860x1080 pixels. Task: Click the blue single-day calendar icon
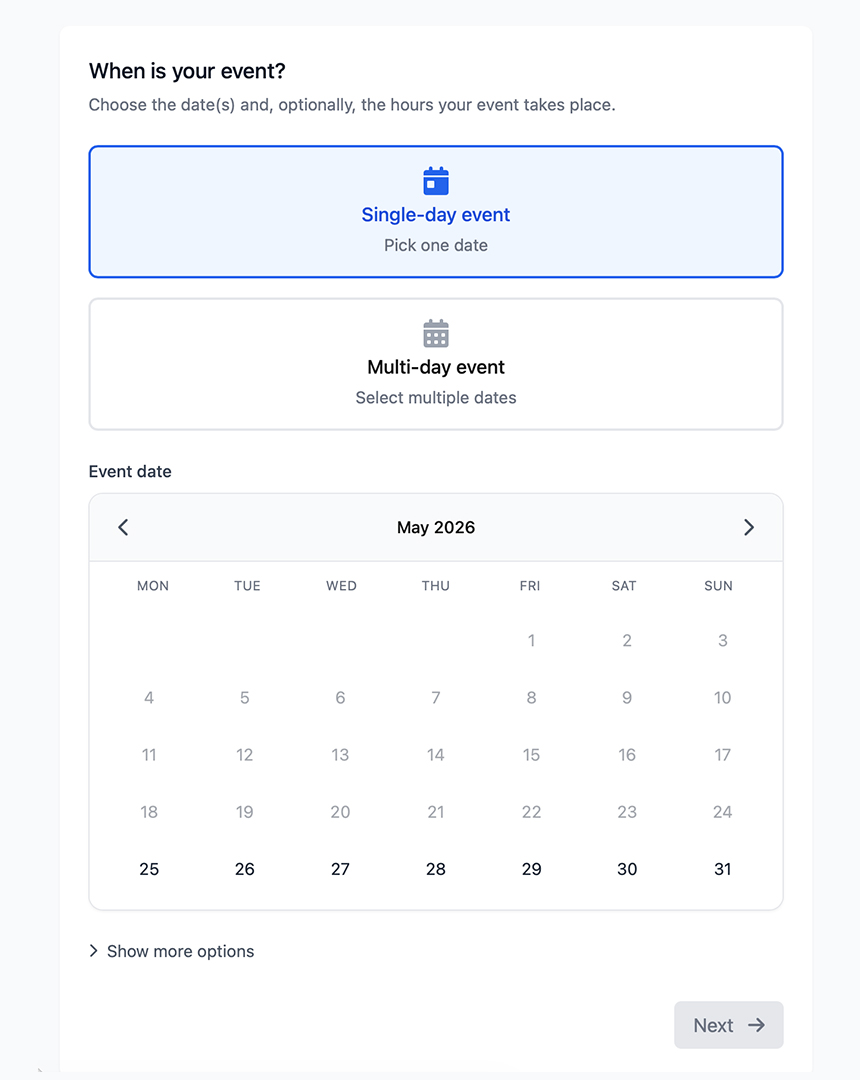click(x=436, y=181)
